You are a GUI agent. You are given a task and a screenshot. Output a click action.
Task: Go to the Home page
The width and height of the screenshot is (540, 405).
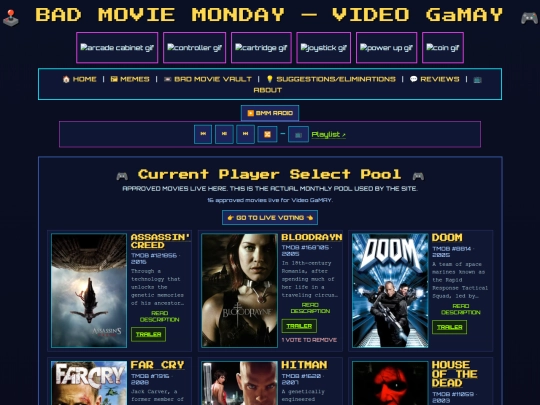pos(80,79)
